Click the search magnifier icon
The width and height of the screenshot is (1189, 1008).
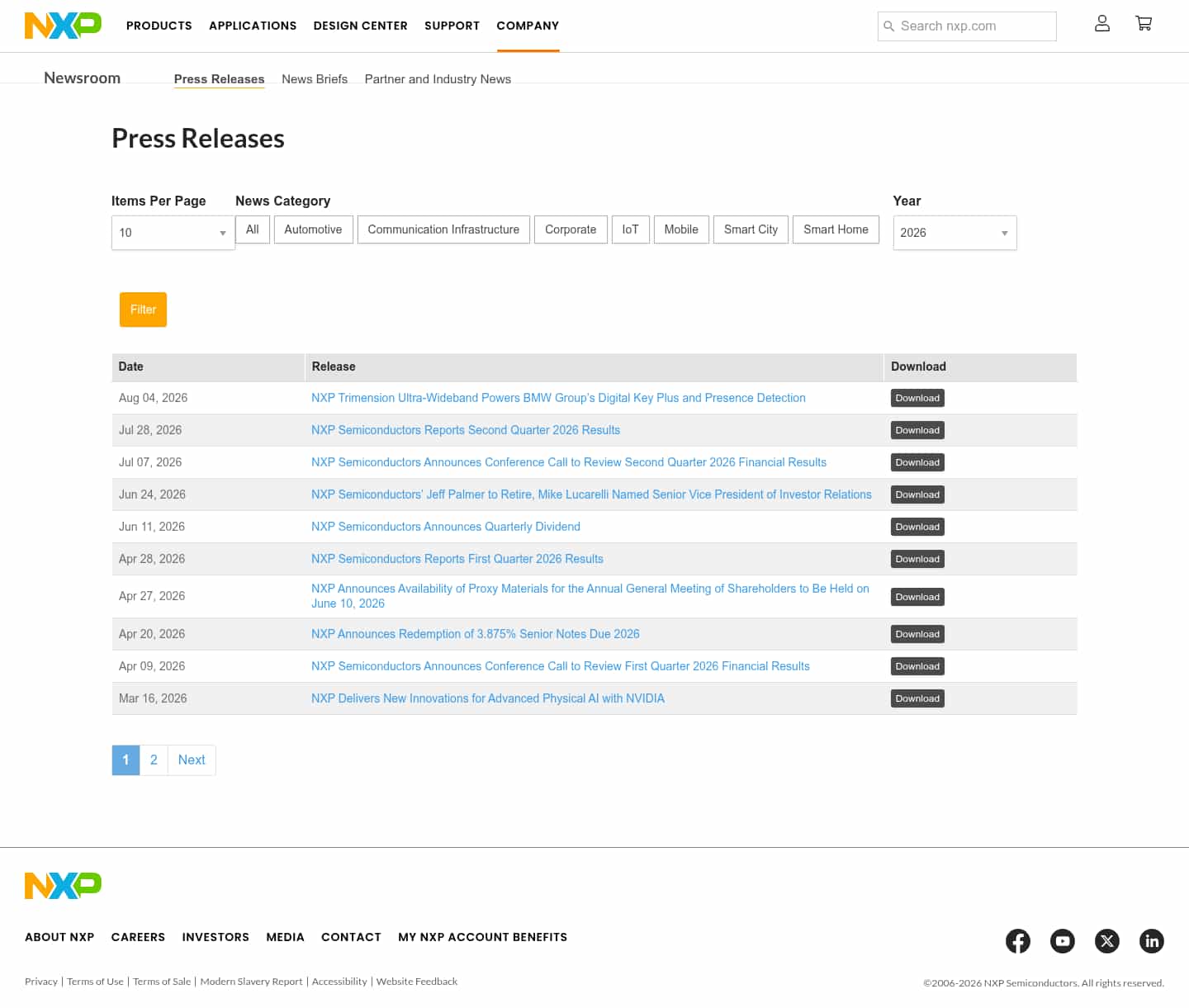(x=889, y=26)
